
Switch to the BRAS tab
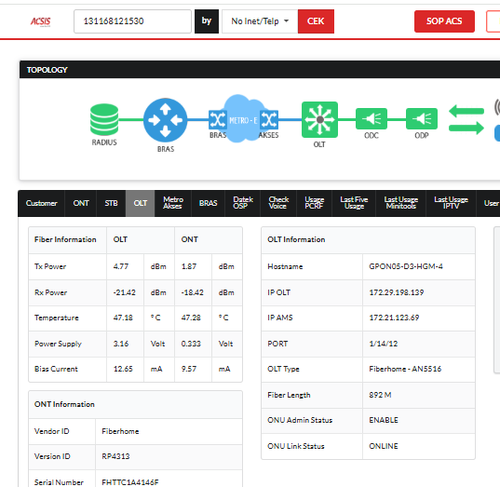tap(208, 203)
